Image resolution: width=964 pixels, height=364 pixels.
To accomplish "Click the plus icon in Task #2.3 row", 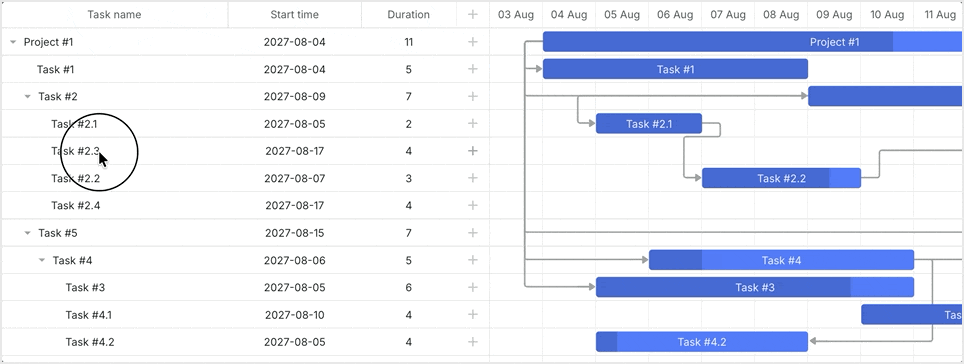I will (473, 151).
